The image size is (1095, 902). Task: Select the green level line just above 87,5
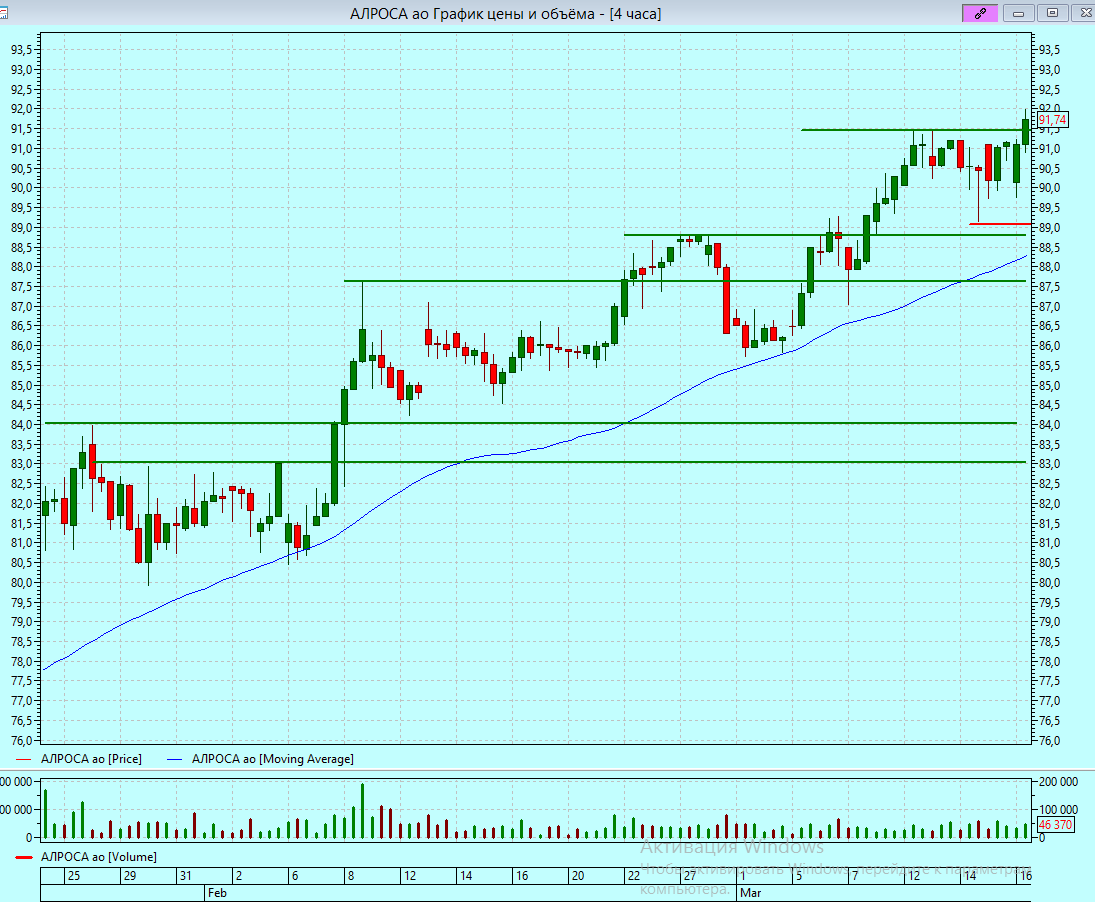point(685,281)
